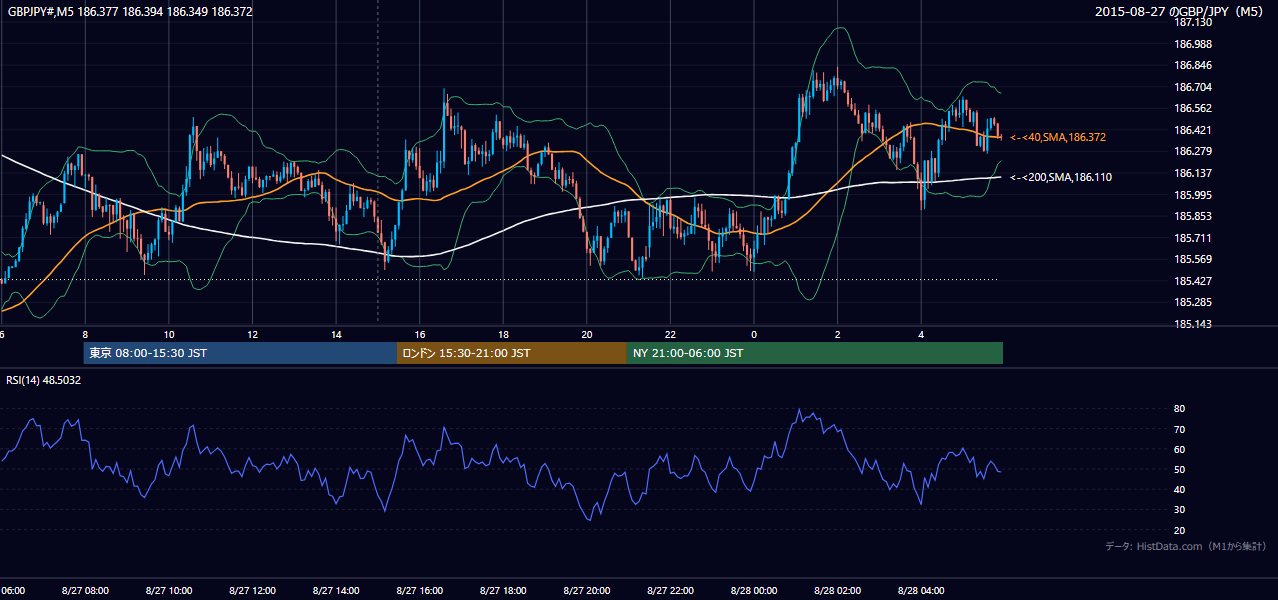This screenshot has height=600, width=1278.
Task: Click the 8/27 16:00 bottom time label
Action: 420,591
